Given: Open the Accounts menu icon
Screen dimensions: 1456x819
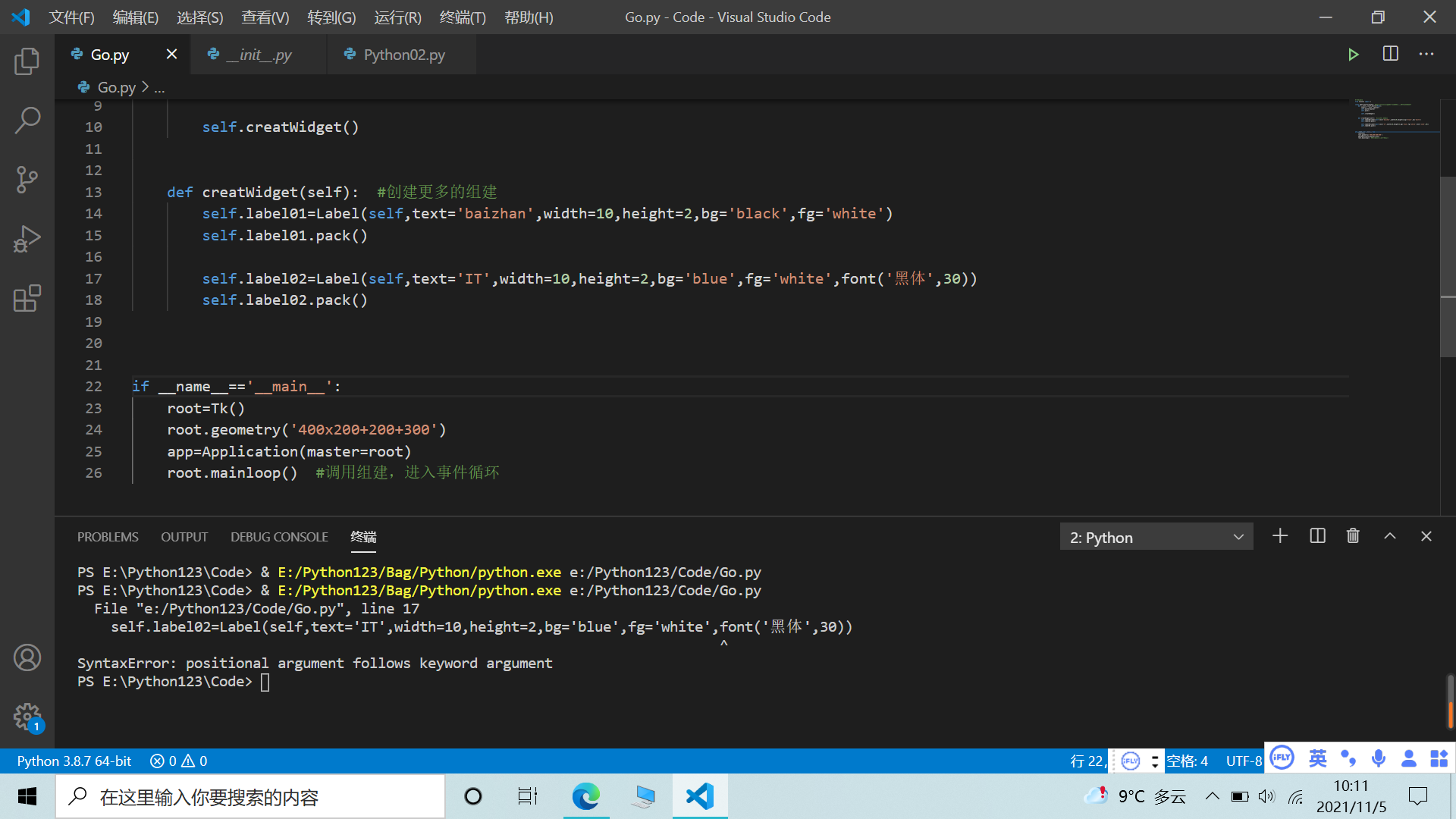Looking at the screenshot, I should pyautogui.click(x=27, y=657).
